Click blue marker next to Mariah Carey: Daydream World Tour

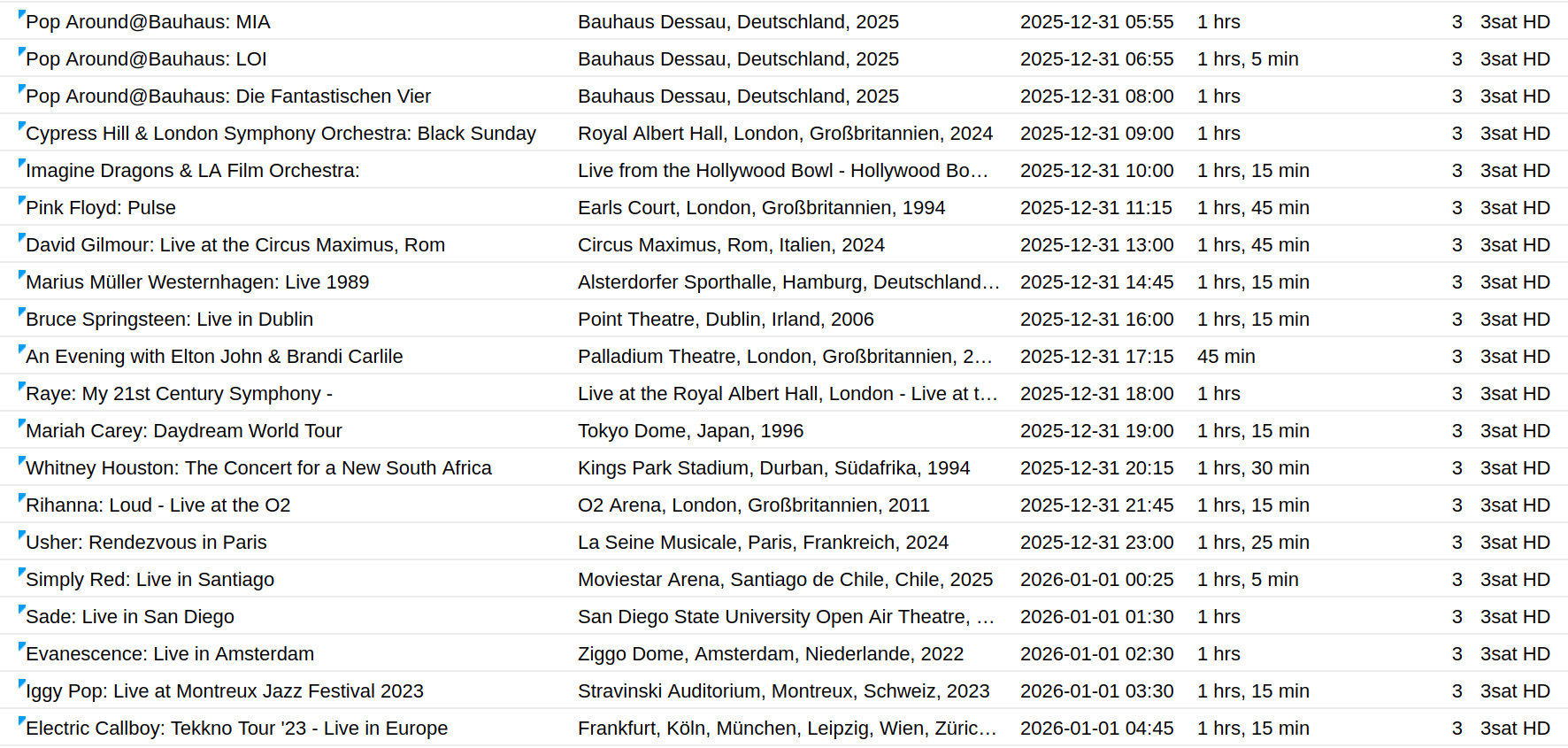click(21, 423)
